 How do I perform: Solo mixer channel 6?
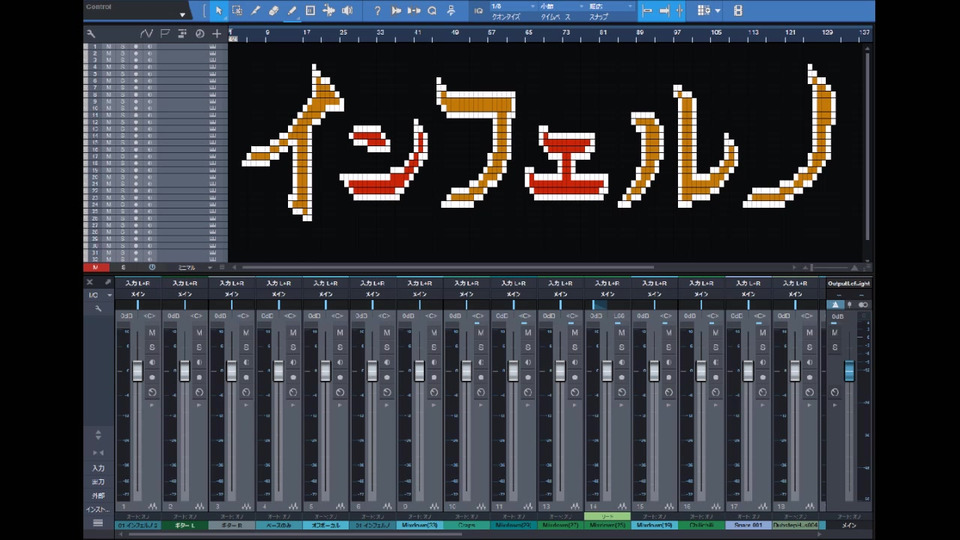[387, 347]
